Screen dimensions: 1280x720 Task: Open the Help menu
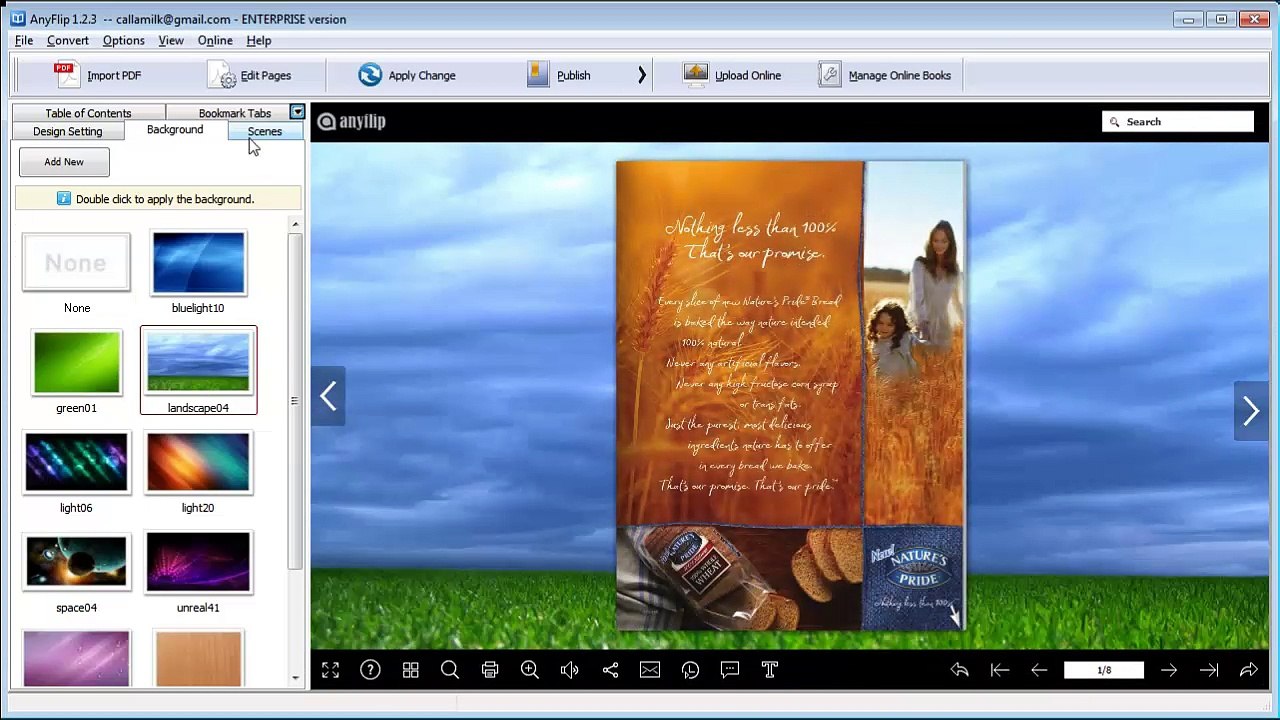pos(259,40)
